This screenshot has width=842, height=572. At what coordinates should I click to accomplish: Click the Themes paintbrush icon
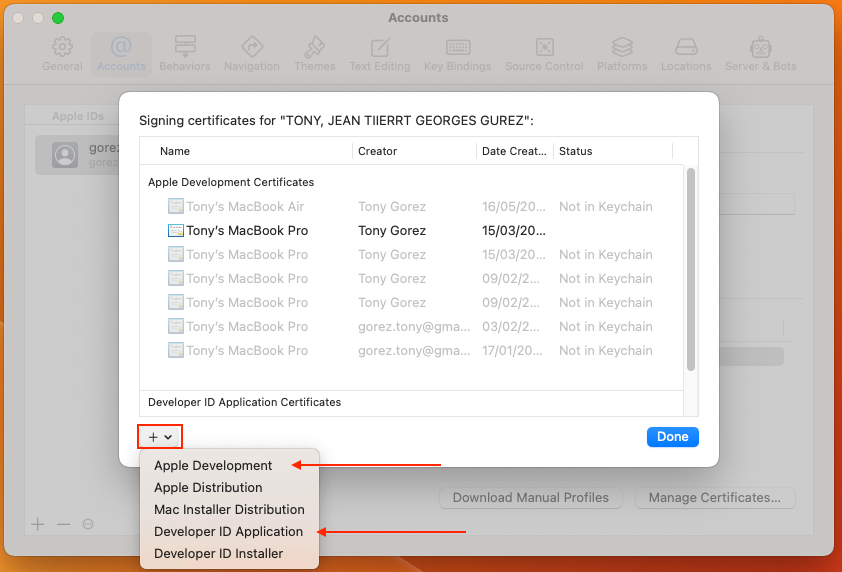click(315, 47)
